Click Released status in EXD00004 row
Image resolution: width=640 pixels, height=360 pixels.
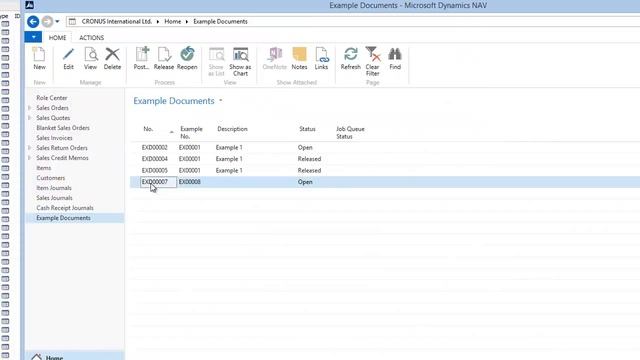309,159
